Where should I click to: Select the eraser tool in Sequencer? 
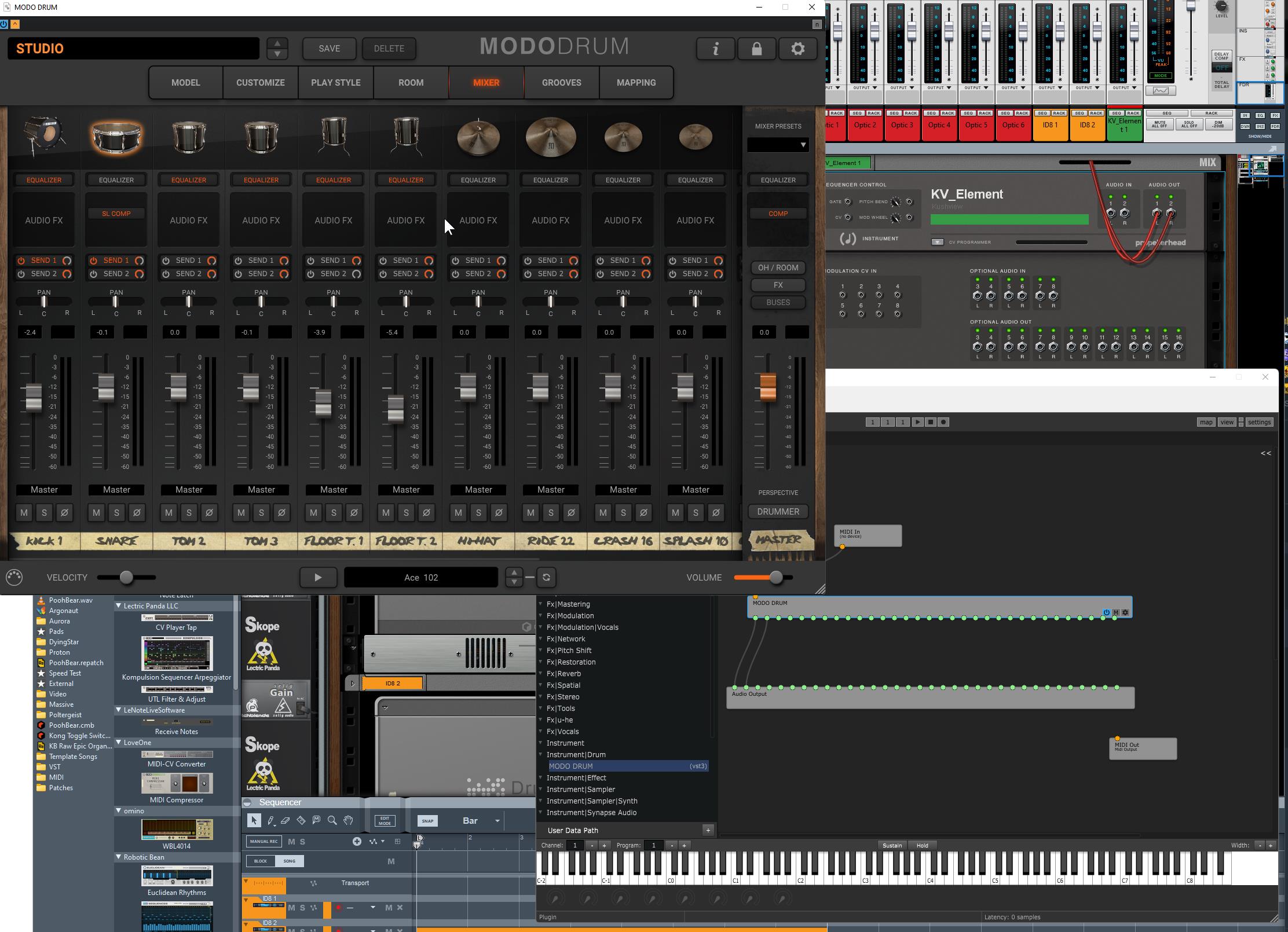pyautogui.click(x=285, y=820)
